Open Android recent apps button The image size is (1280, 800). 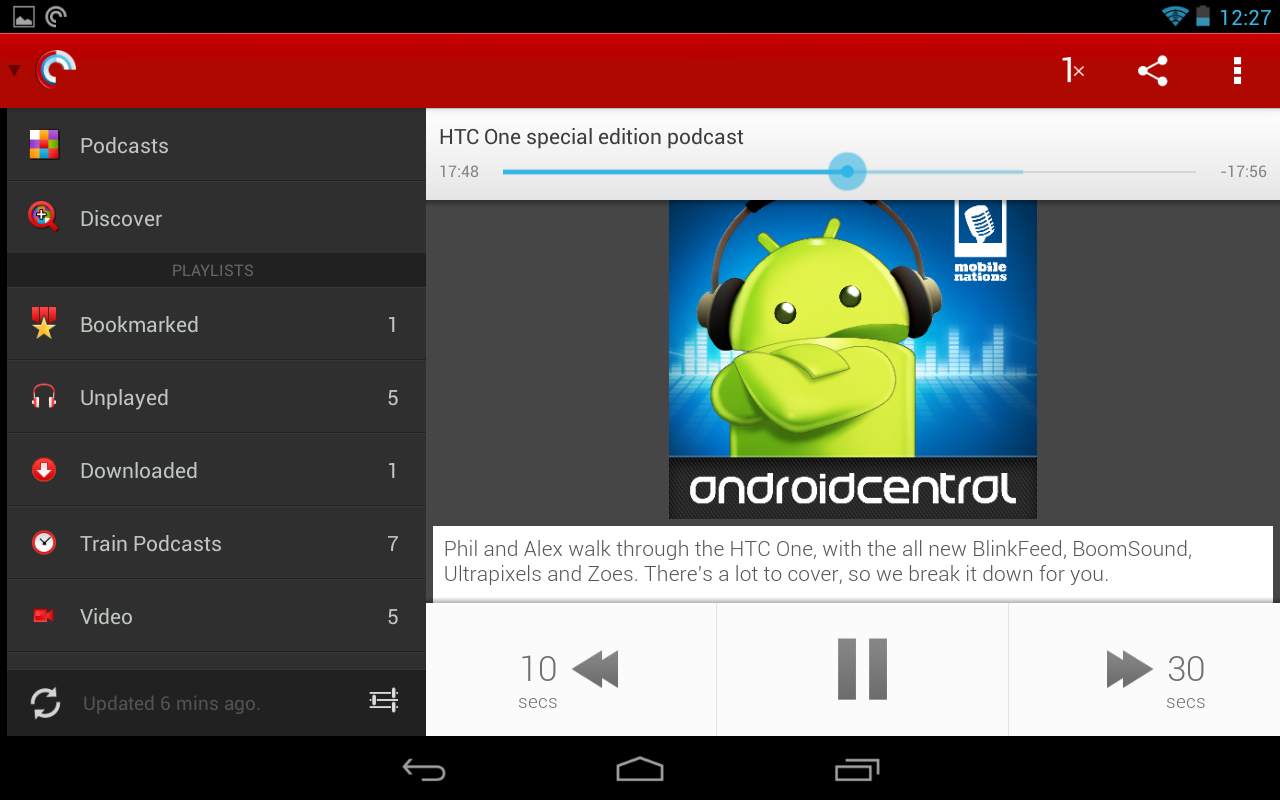857,769
